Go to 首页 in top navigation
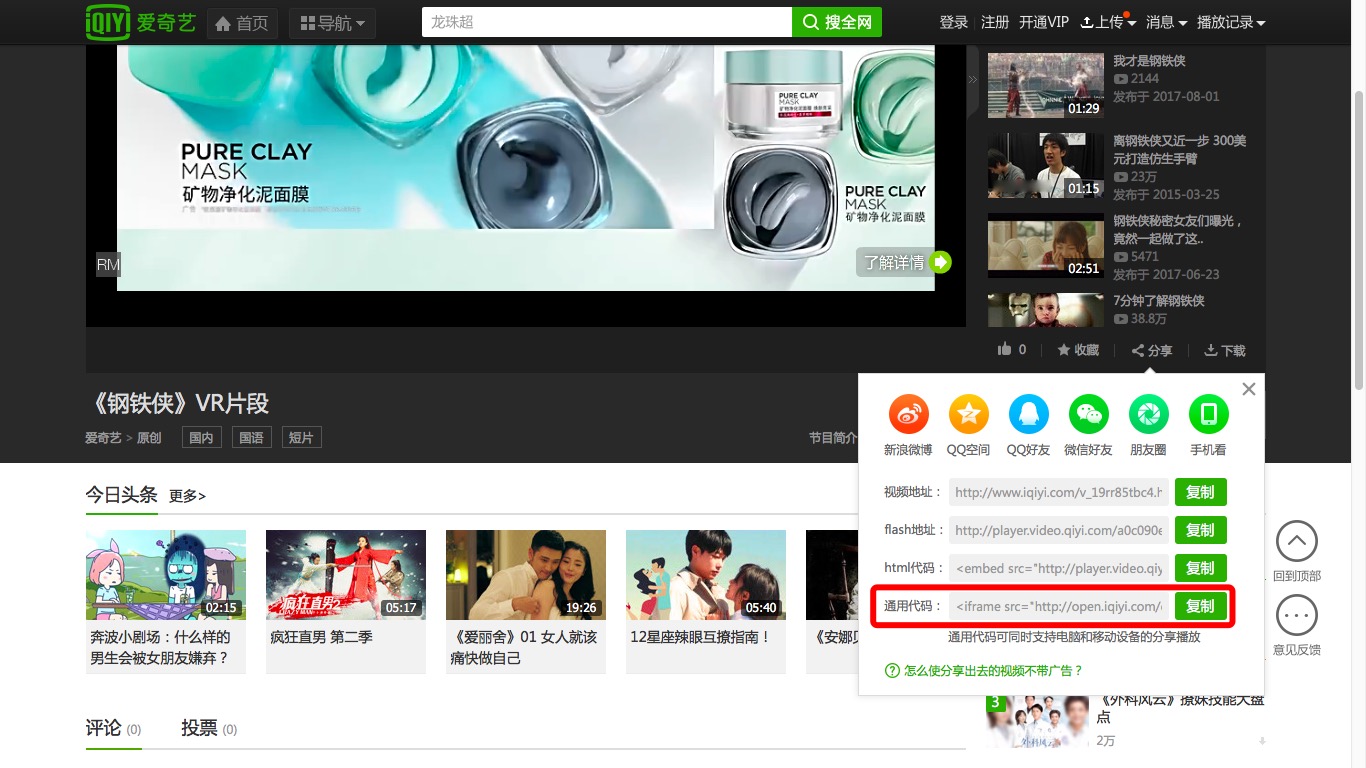 (242, 23)
